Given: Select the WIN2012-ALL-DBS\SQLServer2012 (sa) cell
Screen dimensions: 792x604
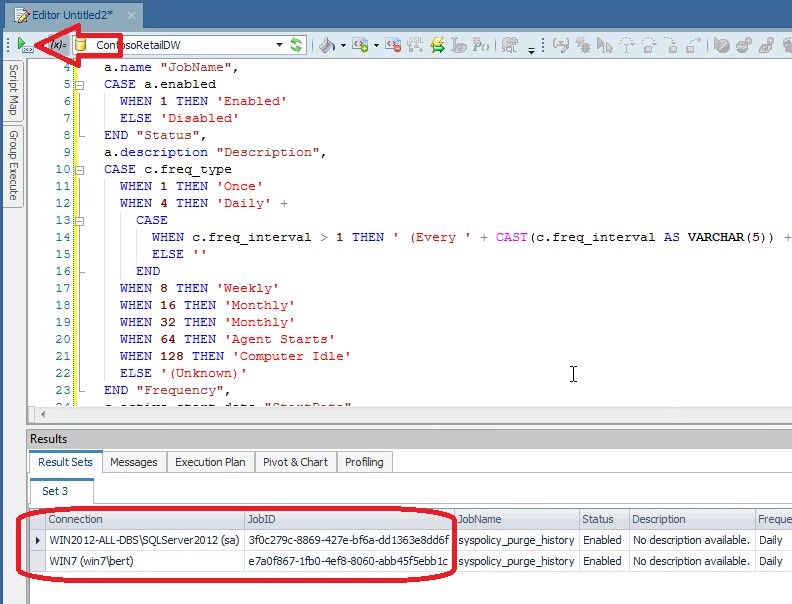Looking at the screenshot, I should 145,540.
